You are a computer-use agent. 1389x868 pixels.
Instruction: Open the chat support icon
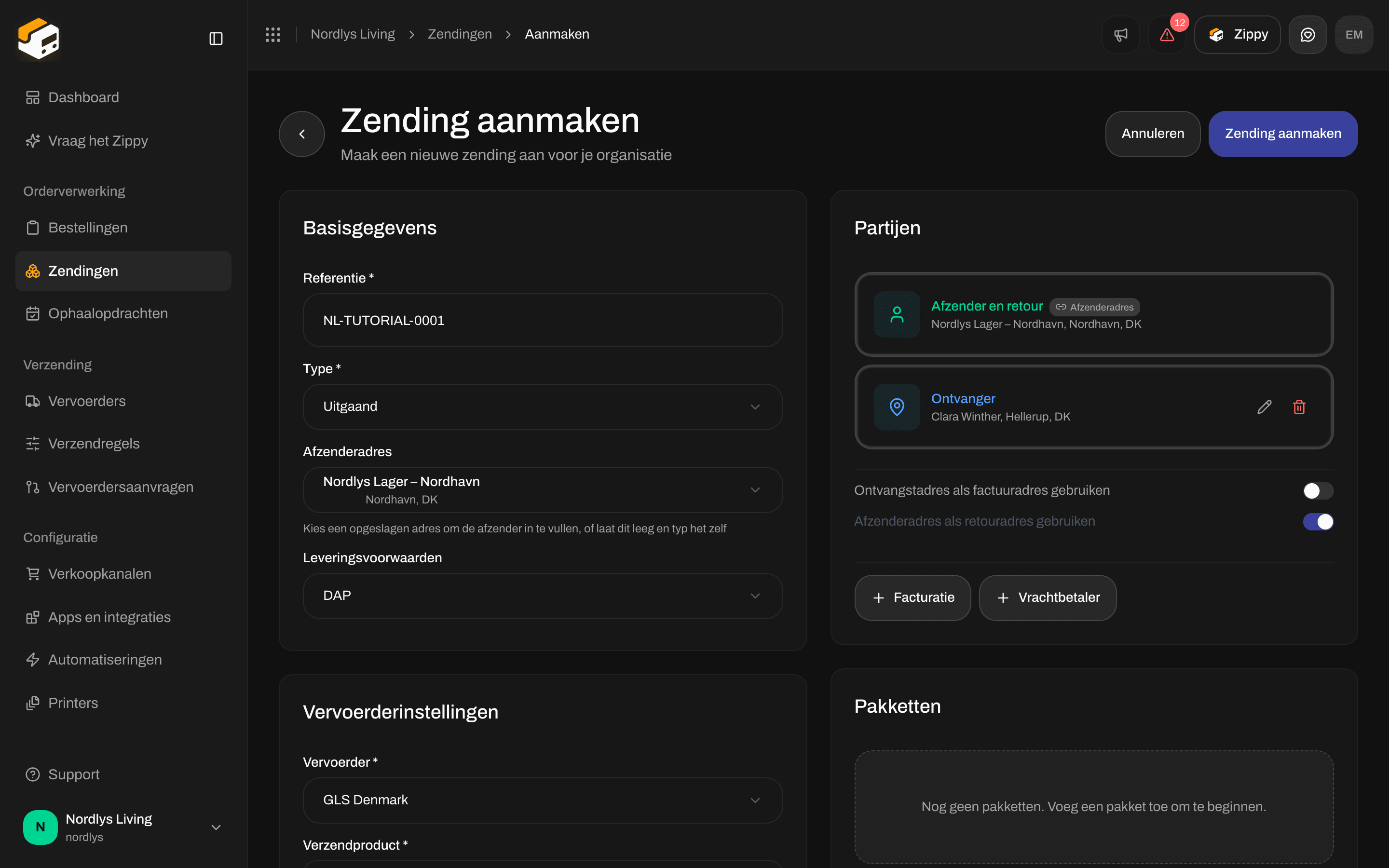point(1307,34)
